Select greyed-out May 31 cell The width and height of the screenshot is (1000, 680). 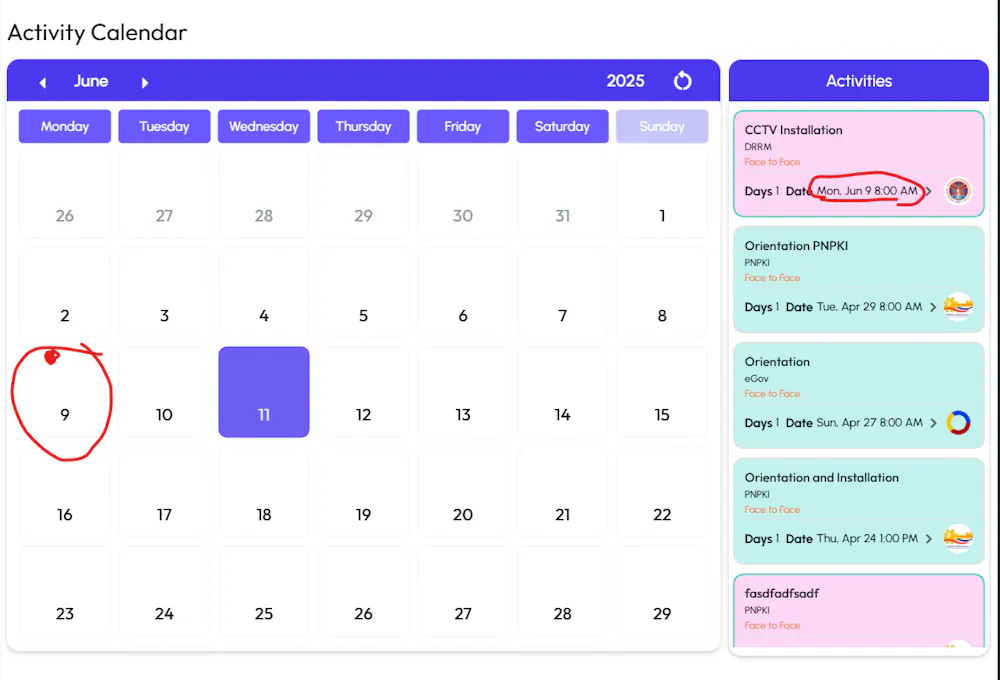562,193
